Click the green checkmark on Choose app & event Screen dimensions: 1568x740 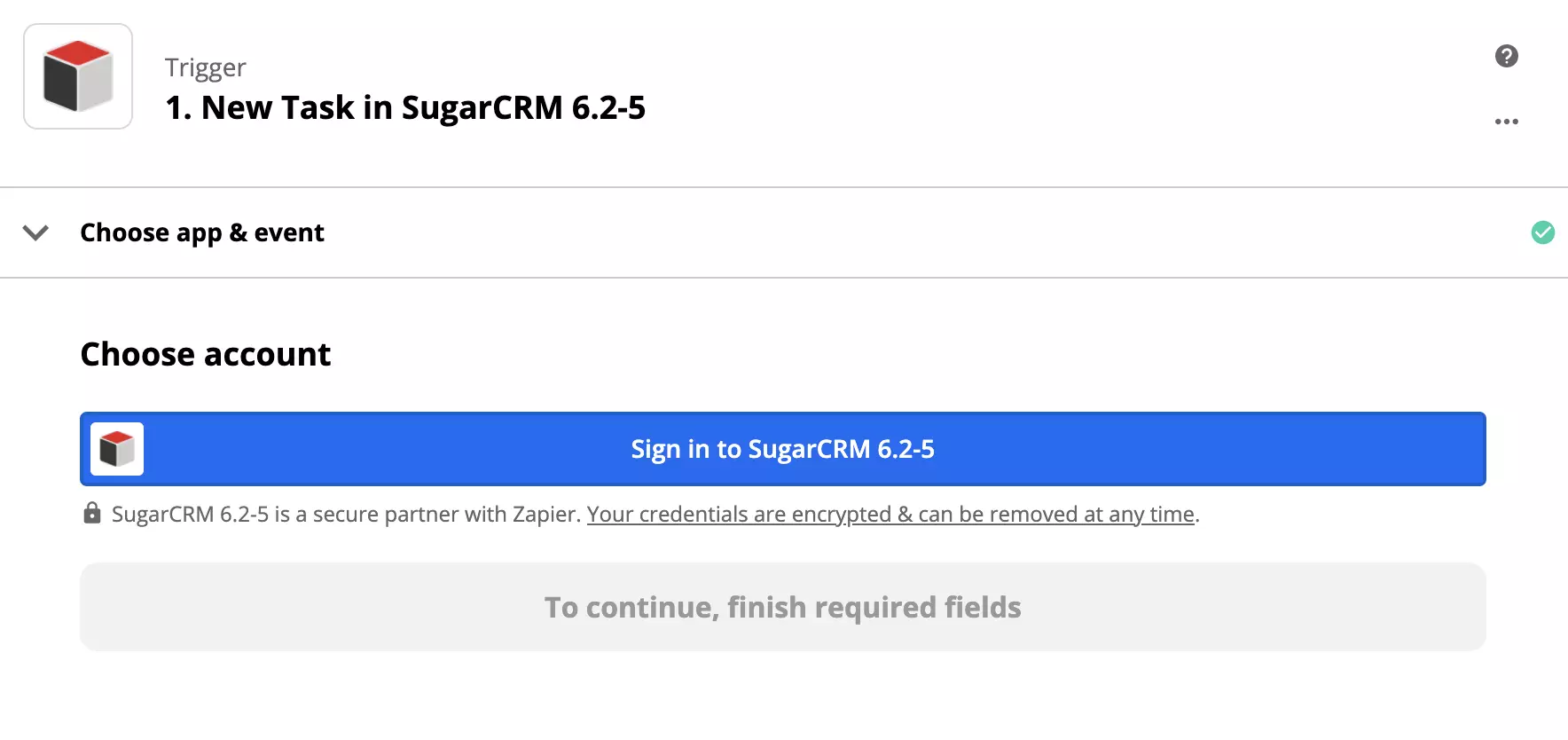1543,232
